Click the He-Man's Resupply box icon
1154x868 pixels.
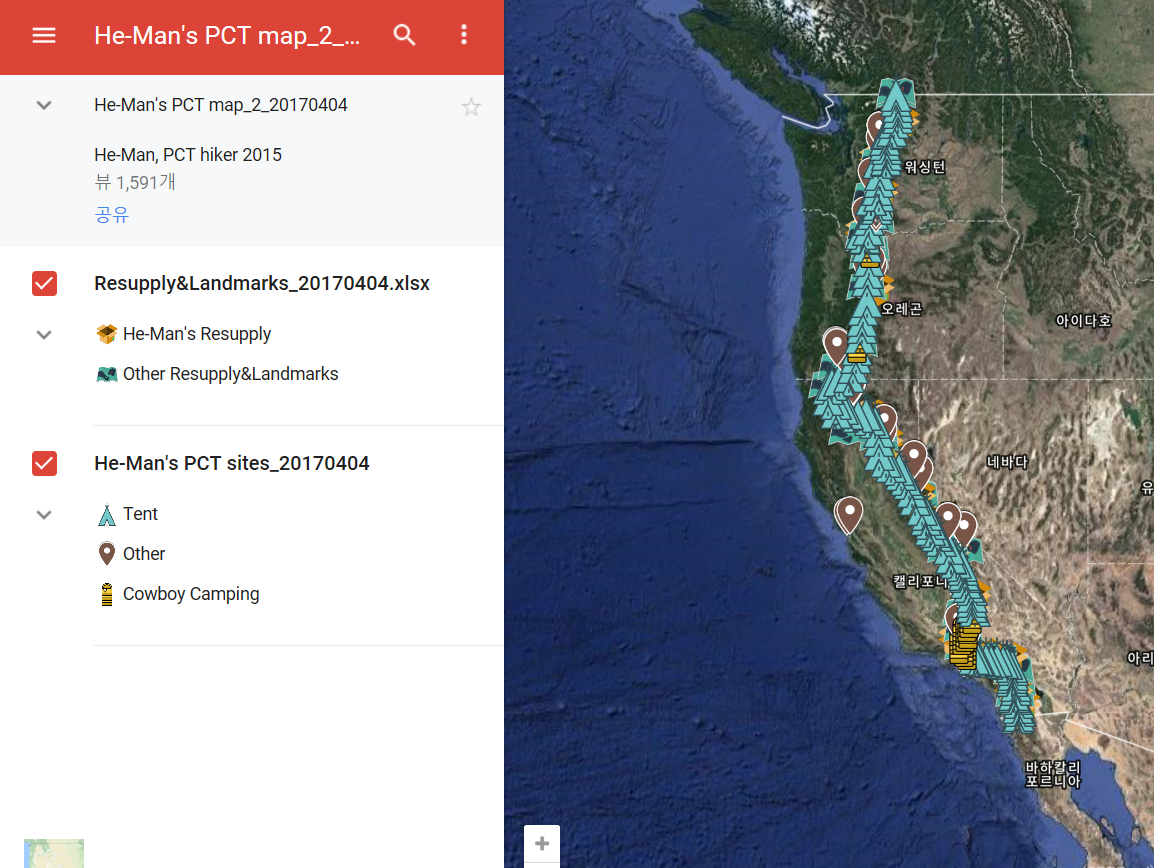107,334
